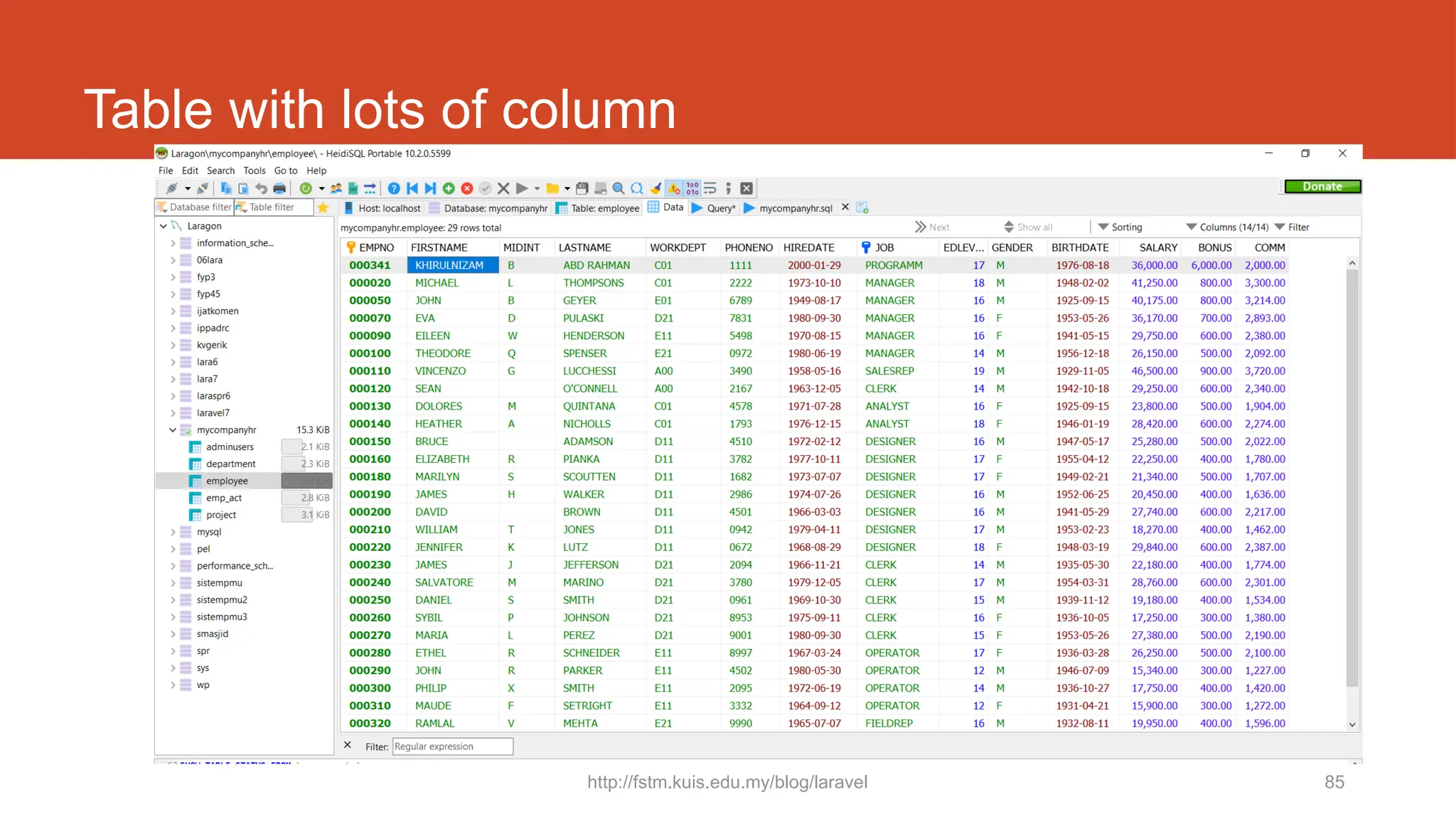The height and width of the screenshot is (819, 1456).
Task: Click the Database filter field
Action: point(194,207)
